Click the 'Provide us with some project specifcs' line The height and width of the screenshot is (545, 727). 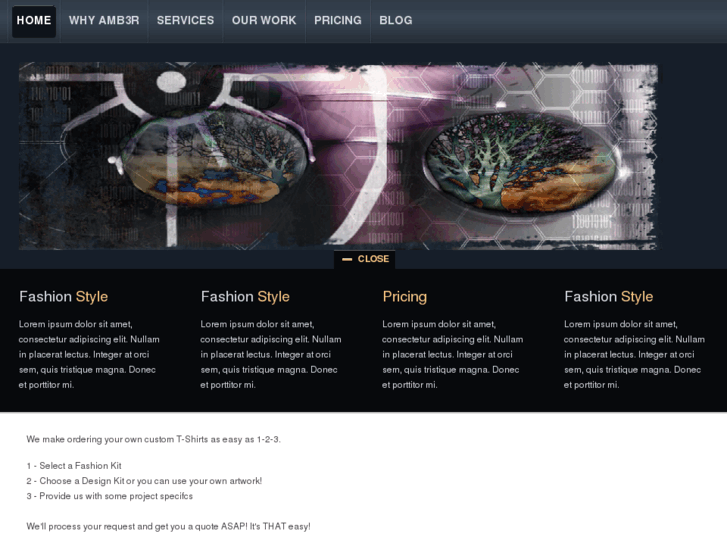(x=109, y=496)
